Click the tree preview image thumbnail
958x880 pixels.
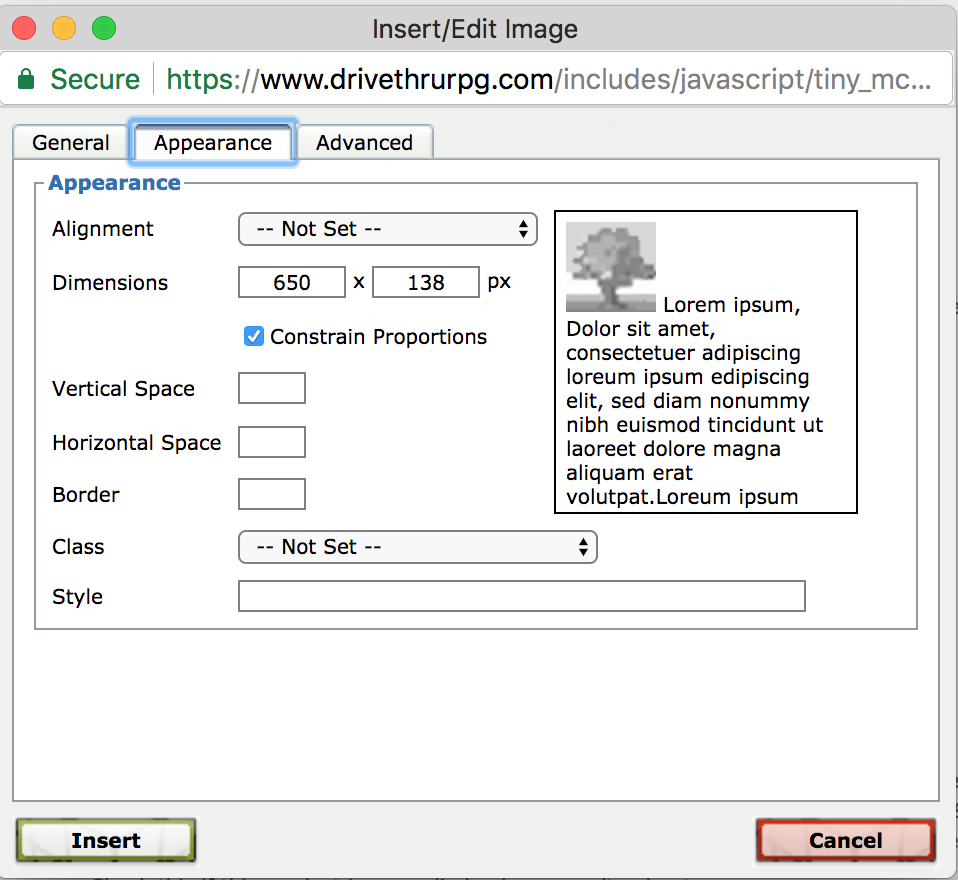click(x=610, y=266)
